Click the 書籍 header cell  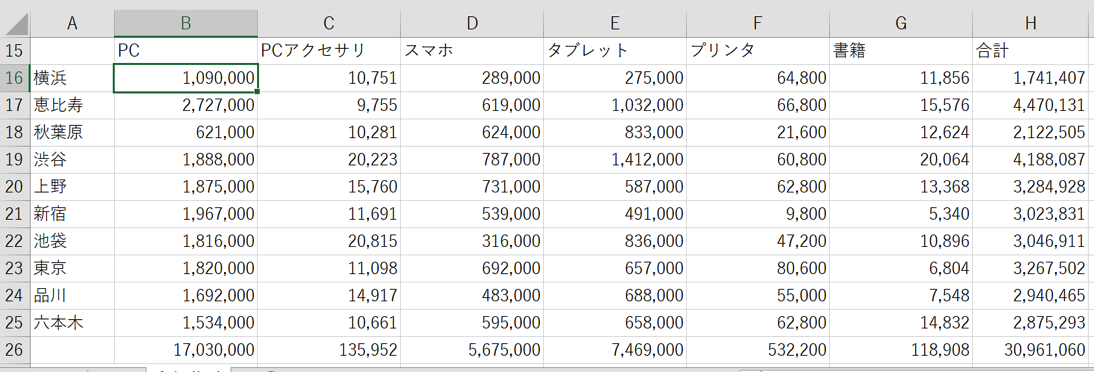[x=901, y=50]
